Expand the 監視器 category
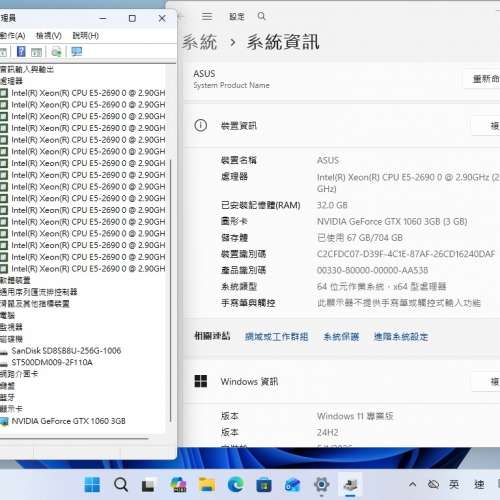The width and height of the screenshot is (500, 500). 11,327
